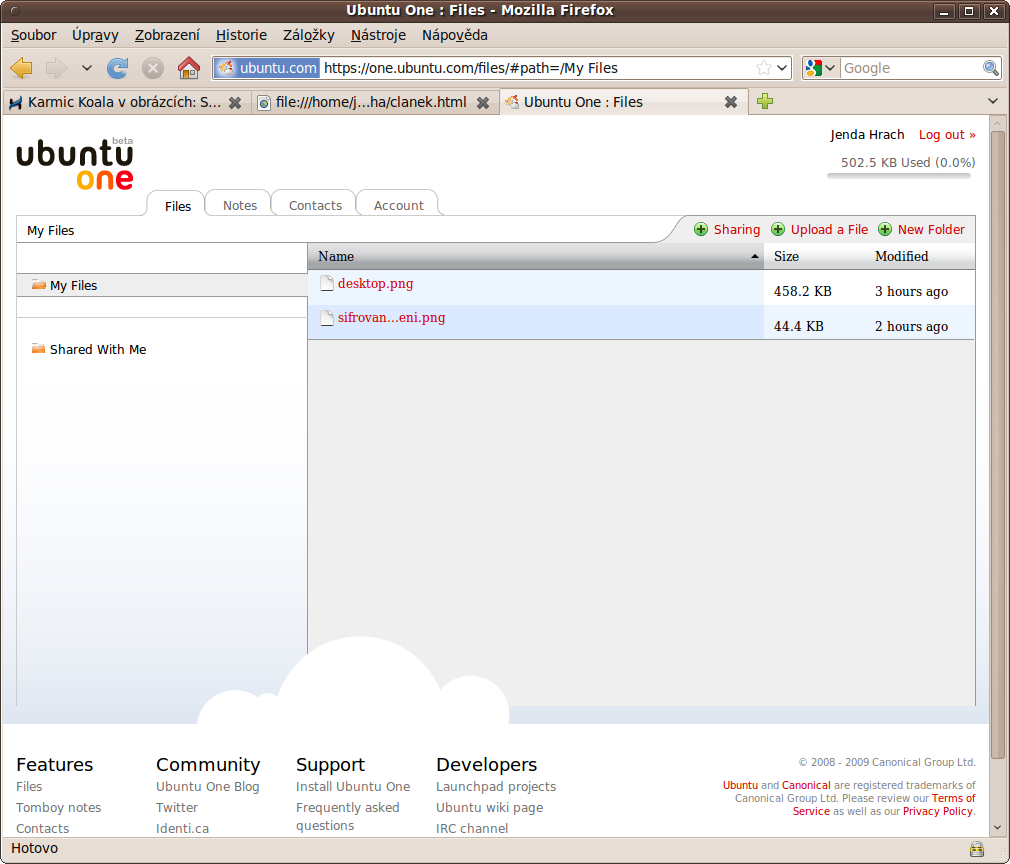Open the Account tab
Image resolution: width=1010 pixels, height=864 pixels.
click(x=399, y=205)
